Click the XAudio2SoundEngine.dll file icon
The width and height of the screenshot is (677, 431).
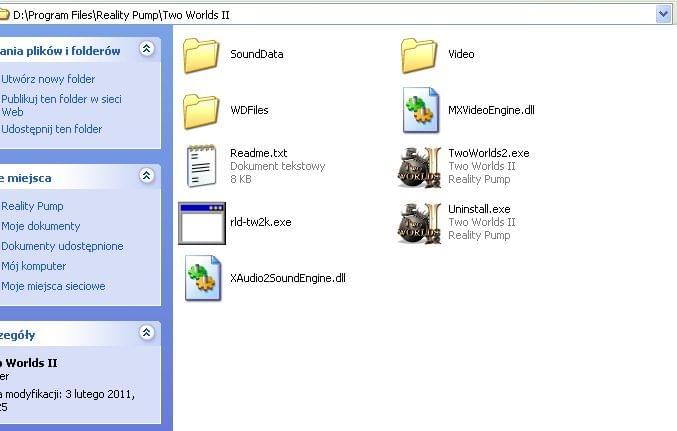point(203,278)
